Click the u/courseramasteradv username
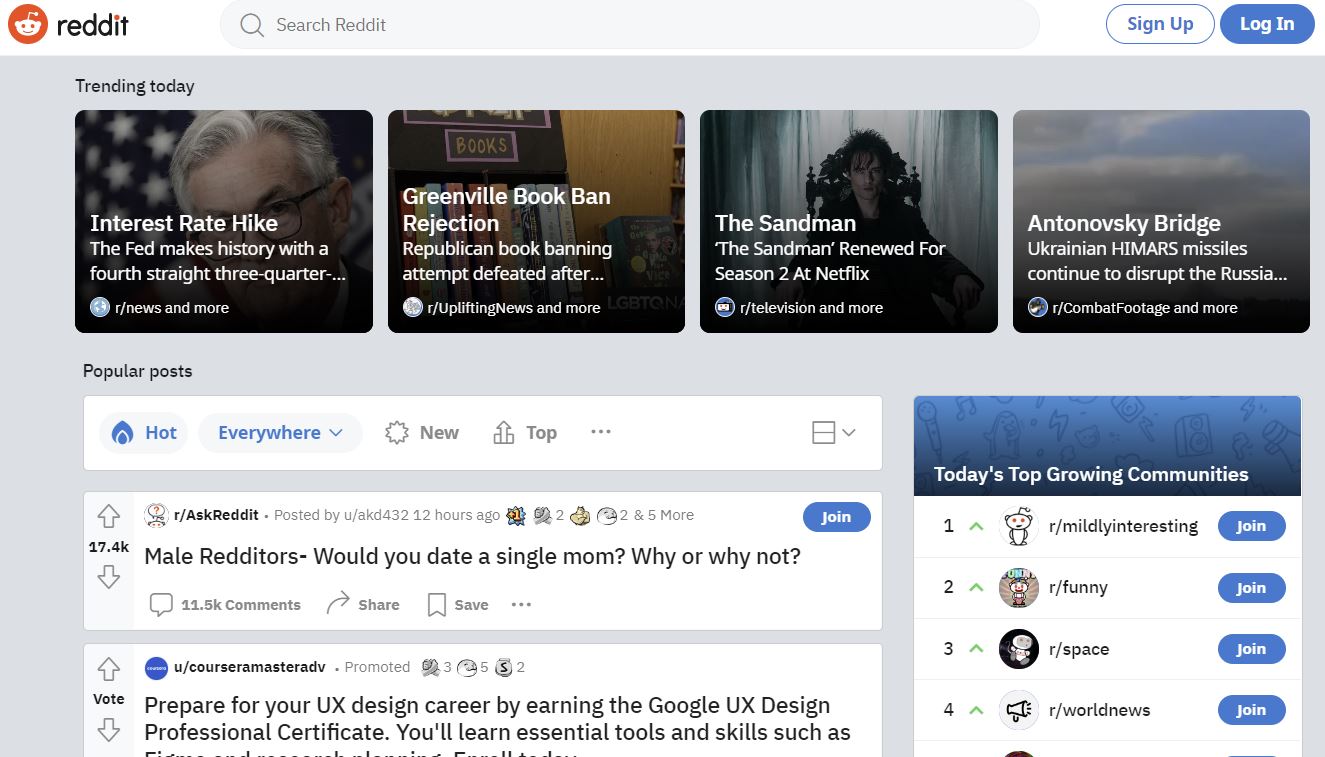This screenshot has height=757, width=1325. pos(250,667)
